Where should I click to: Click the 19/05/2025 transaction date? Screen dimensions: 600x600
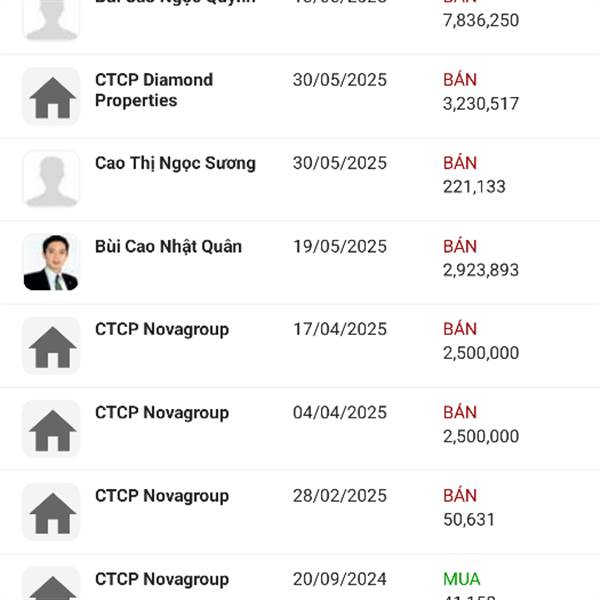(x=339, y=246)
